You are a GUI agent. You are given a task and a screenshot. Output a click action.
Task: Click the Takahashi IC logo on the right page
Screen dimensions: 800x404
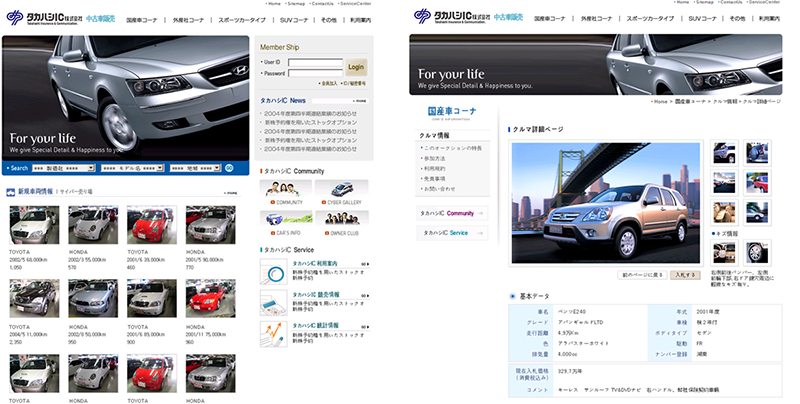click(452, 16)
